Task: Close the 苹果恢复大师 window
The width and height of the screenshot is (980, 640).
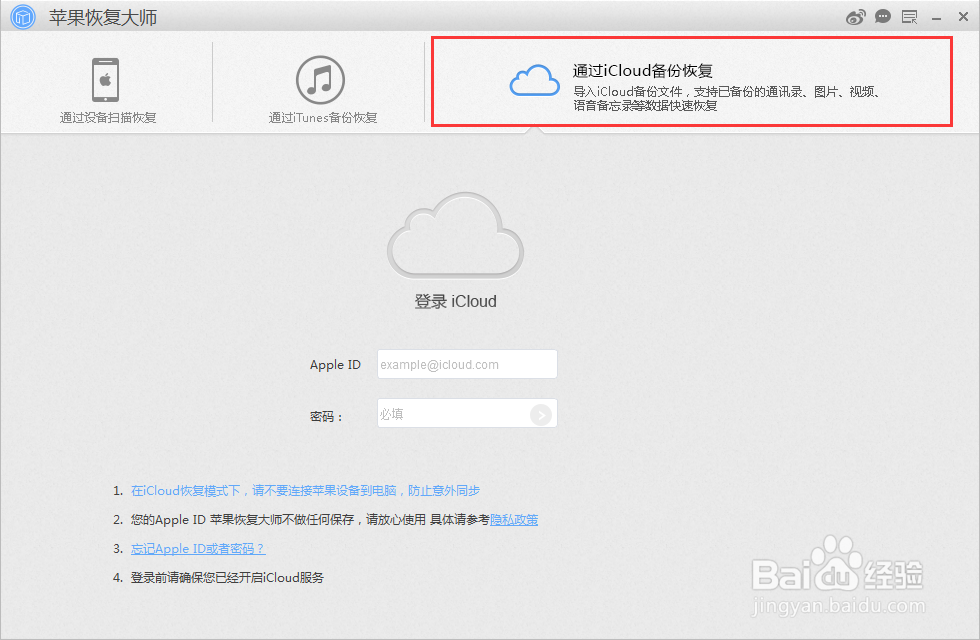Action: point(963,17)
